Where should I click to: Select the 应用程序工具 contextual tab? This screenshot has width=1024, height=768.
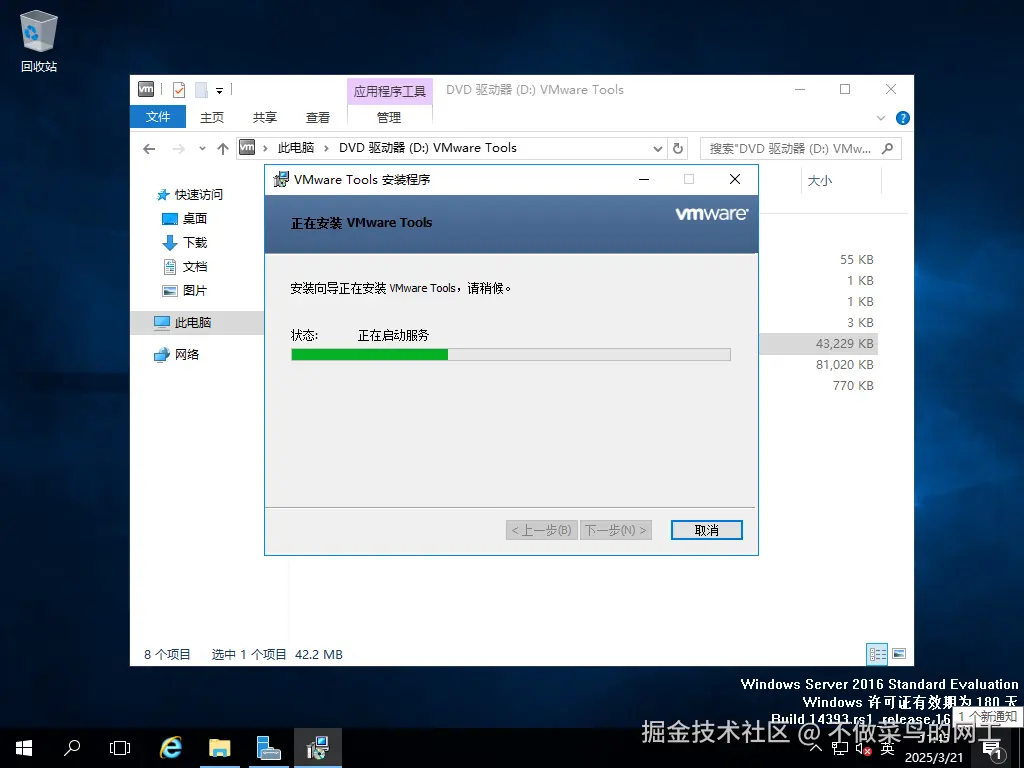pyautogui.click(x=389, y=91)
